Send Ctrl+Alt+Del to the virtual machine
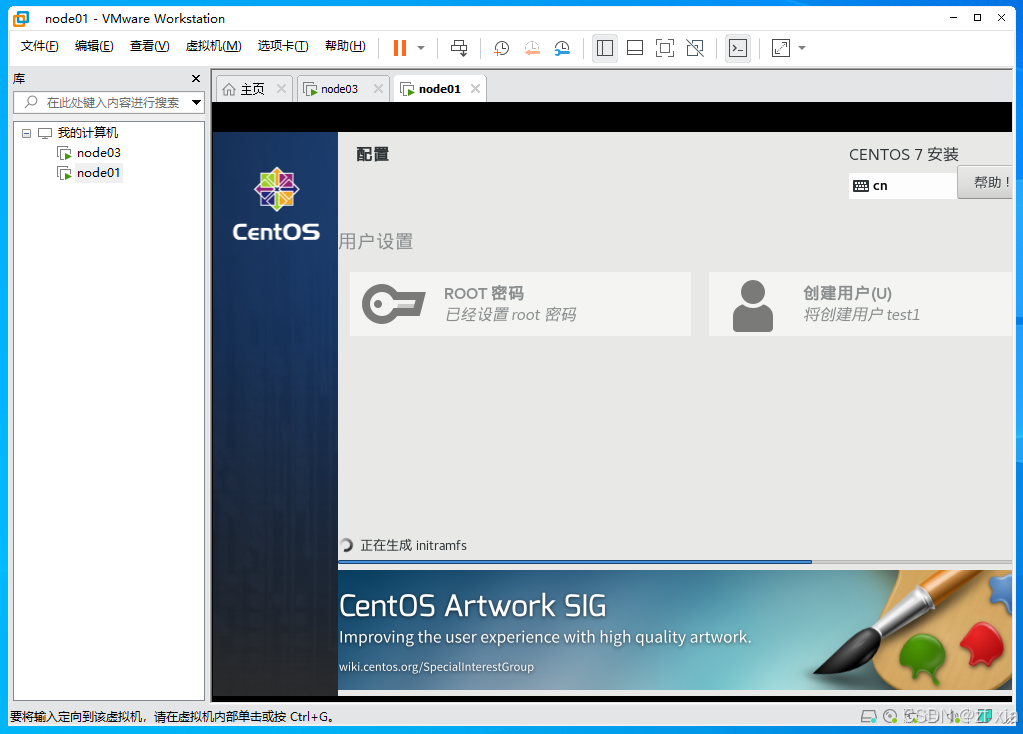1023x734 pixels. [459, 48]
